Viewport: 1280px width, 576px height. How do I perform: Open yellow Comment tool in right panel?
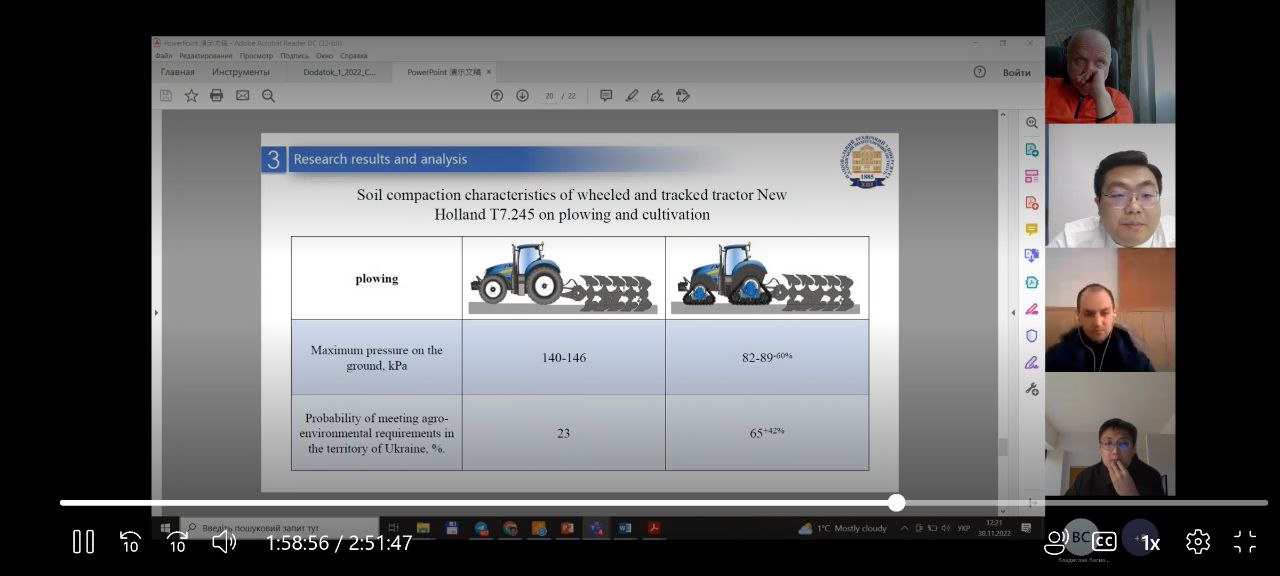click(1032, 229)
